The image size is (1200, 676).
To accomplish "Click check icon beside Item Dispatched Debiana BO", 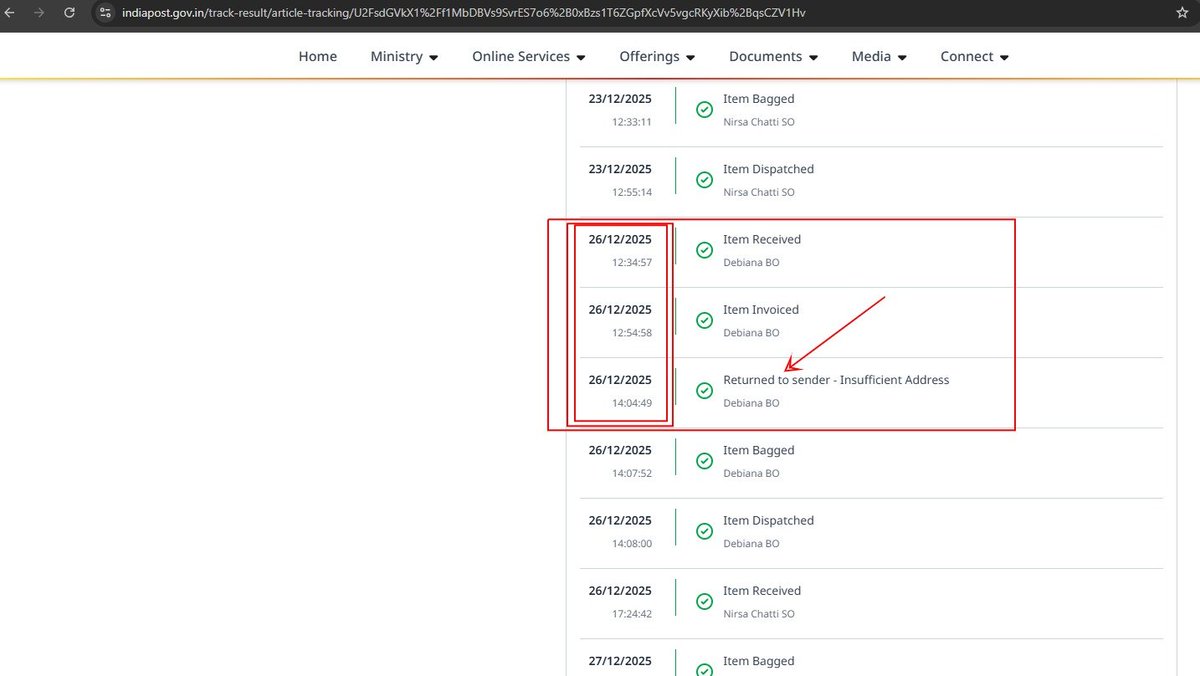I will (x=704, y=531).
